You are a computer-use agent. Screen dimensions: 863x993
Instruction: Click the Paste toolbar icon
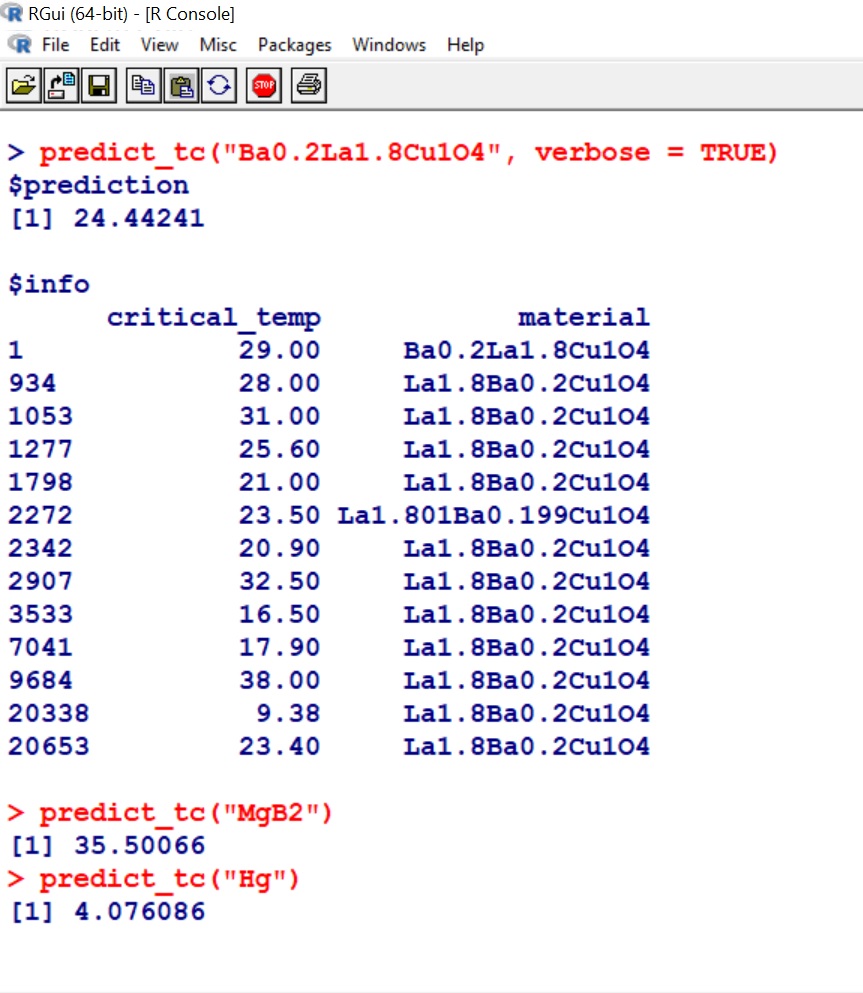pos(182,85)
